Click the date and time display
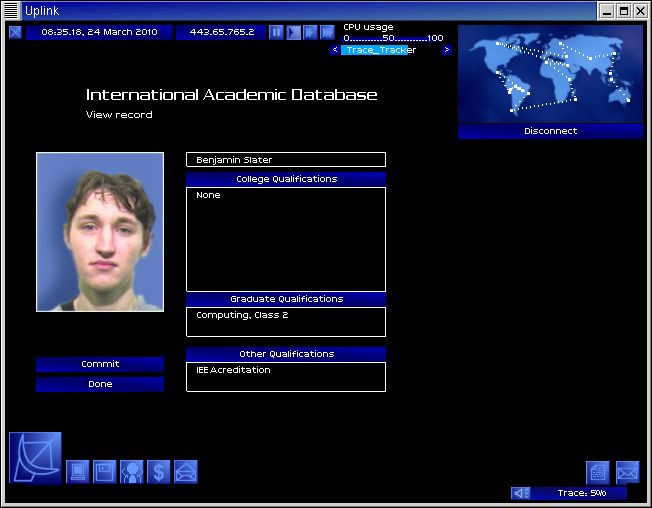The width and height of the screenshot is (652, 508). [x=99, y=32]
